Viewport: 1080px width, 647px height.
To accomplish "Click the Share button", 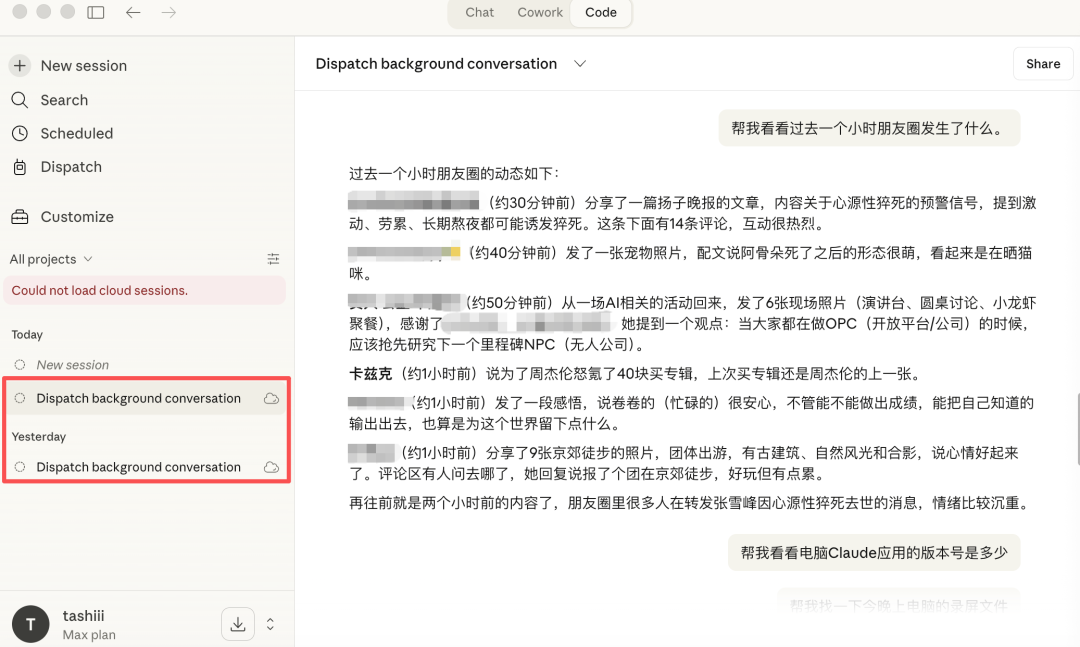I will (1042, 63).
